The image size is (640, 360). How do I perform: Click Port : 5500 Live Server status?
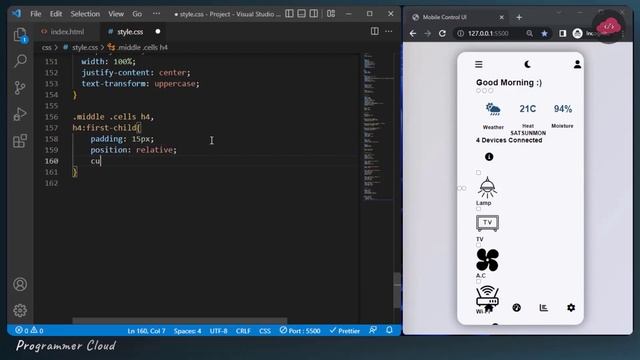pyautogui.click(x=300, y=331)
